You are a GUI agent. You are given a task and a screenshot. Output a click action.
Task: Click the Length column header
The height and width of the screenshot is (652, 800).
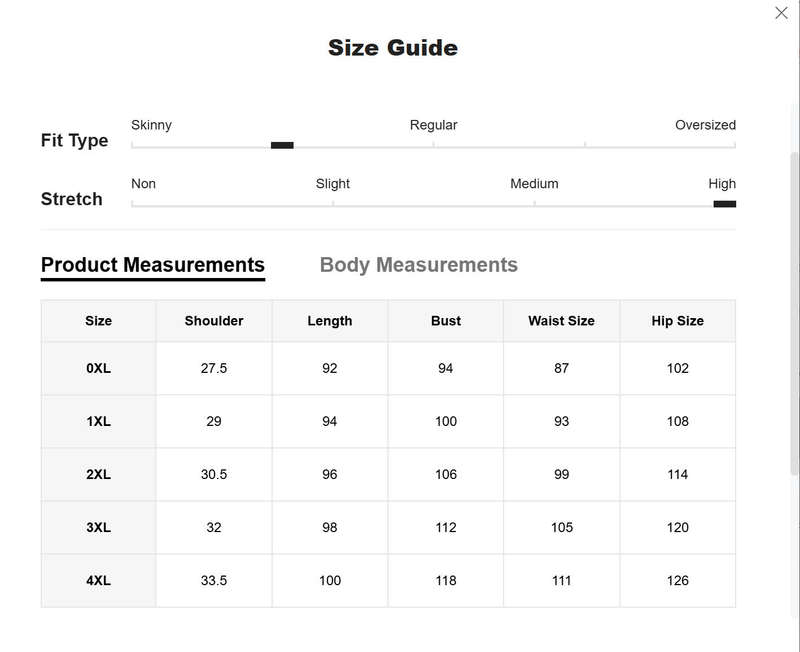330,321
